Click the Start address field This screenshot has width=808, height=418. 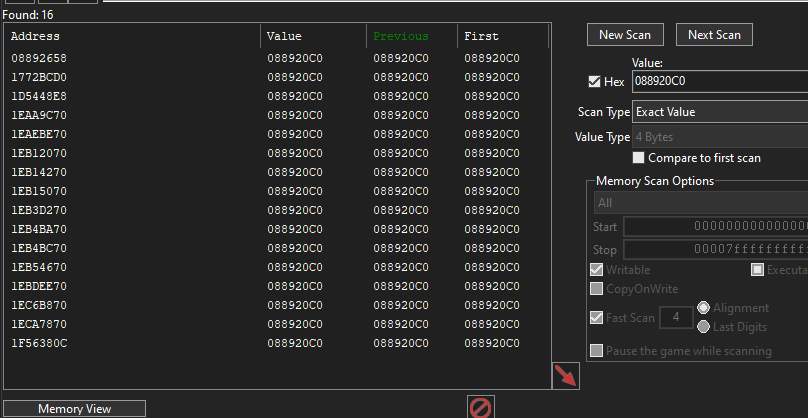tap(716, 227)
